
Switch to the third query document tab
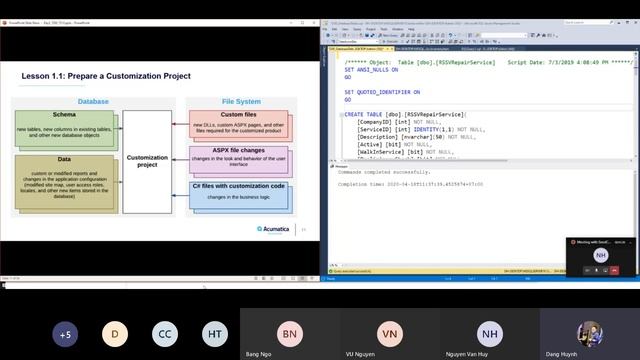(x=488, y=49)
